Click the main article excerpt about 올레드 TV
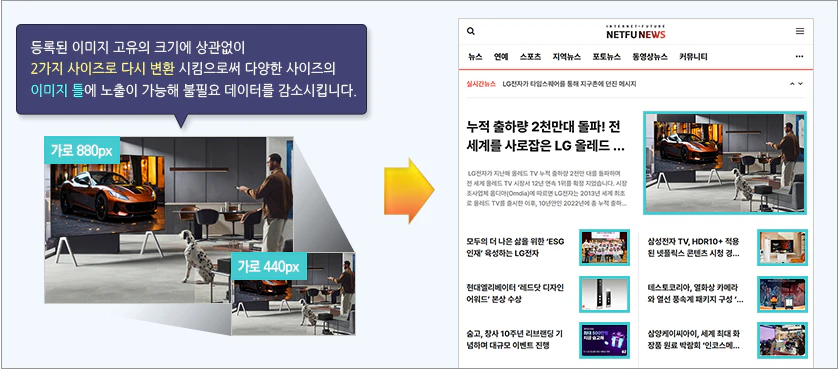 coord(547,188)
